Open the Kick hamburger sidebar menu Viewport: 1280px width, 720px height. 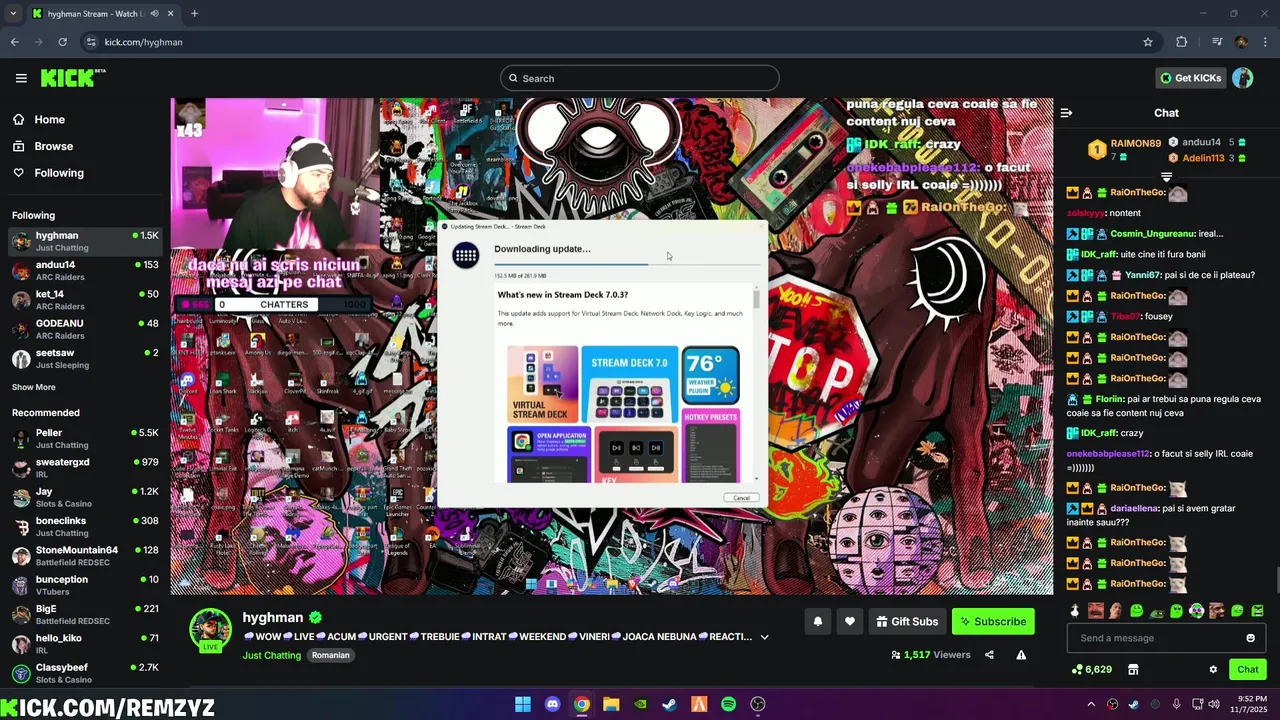click(x=21, y=78)
